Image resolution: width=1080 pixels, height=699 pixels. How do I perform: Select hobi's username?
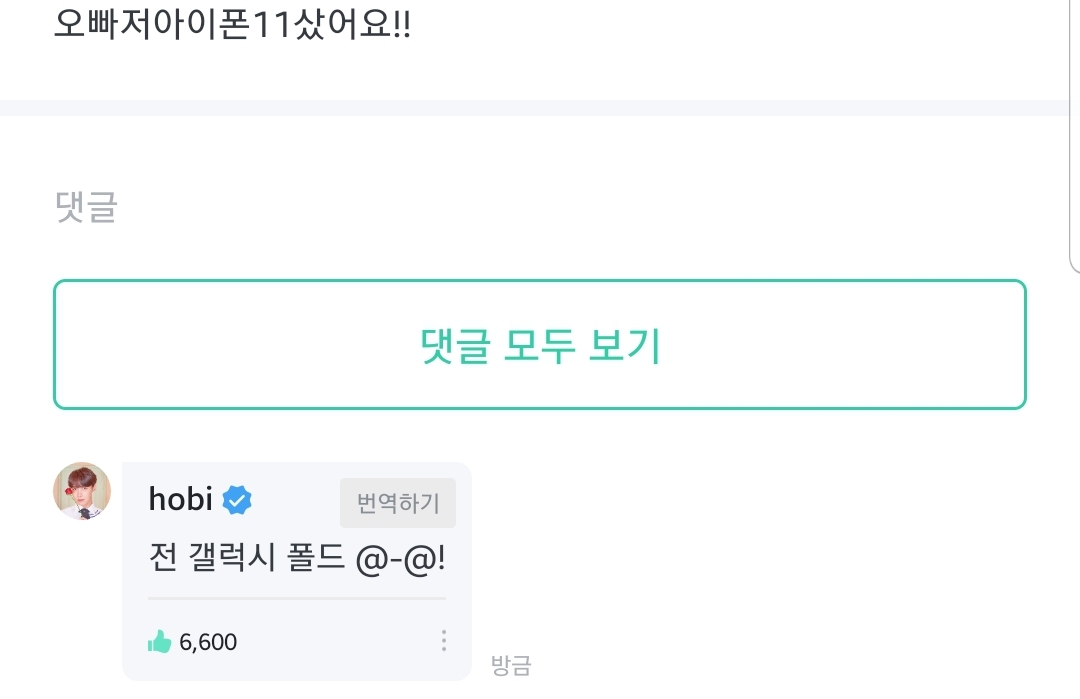pyautogui.click(x=180, y=499)
